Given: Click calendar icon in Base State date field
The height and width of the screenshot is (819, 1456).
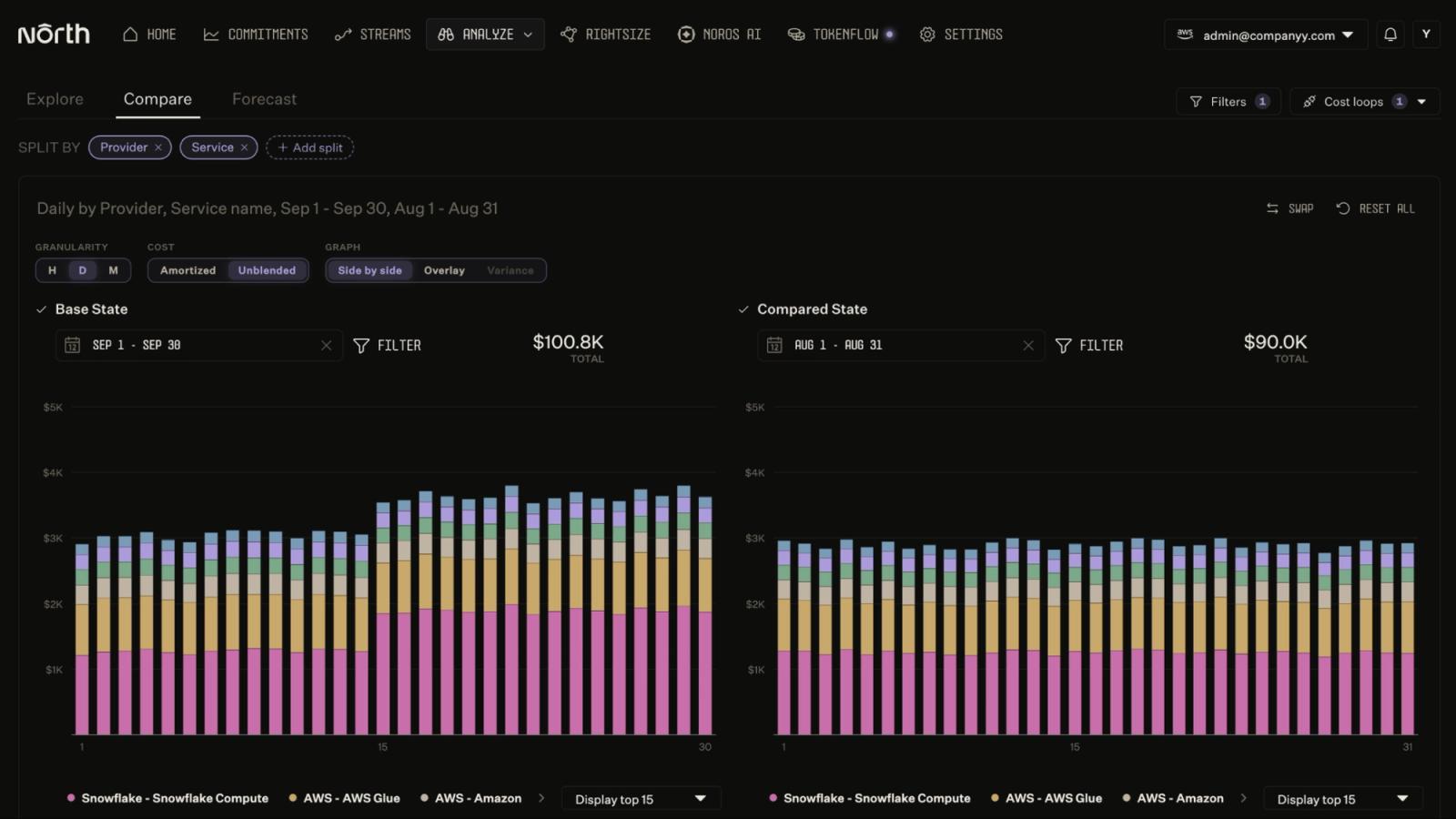Looking at the screenshot, I should click(x=72, y=346).
